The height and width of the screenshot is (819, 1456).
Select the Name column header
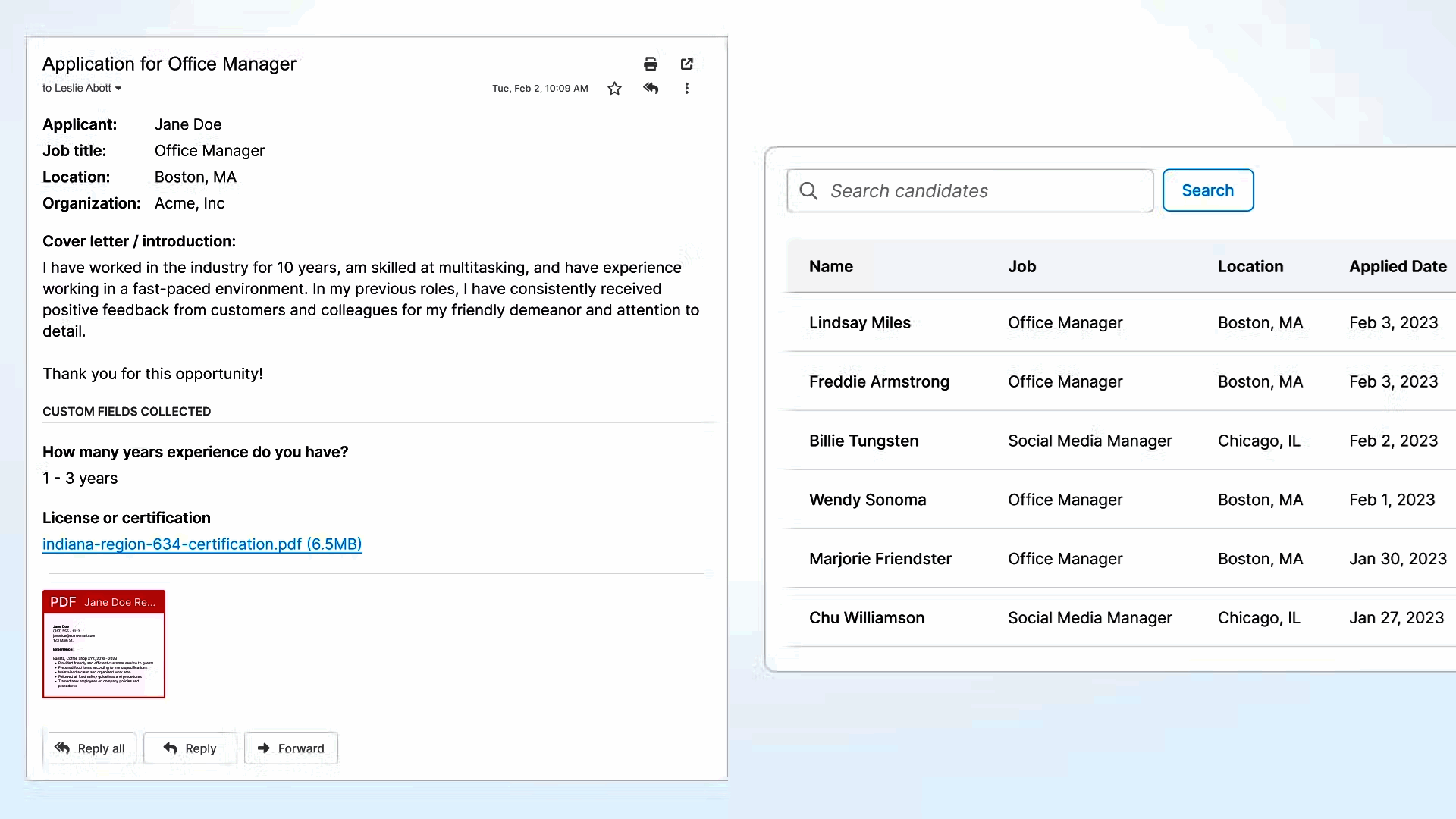830,266
